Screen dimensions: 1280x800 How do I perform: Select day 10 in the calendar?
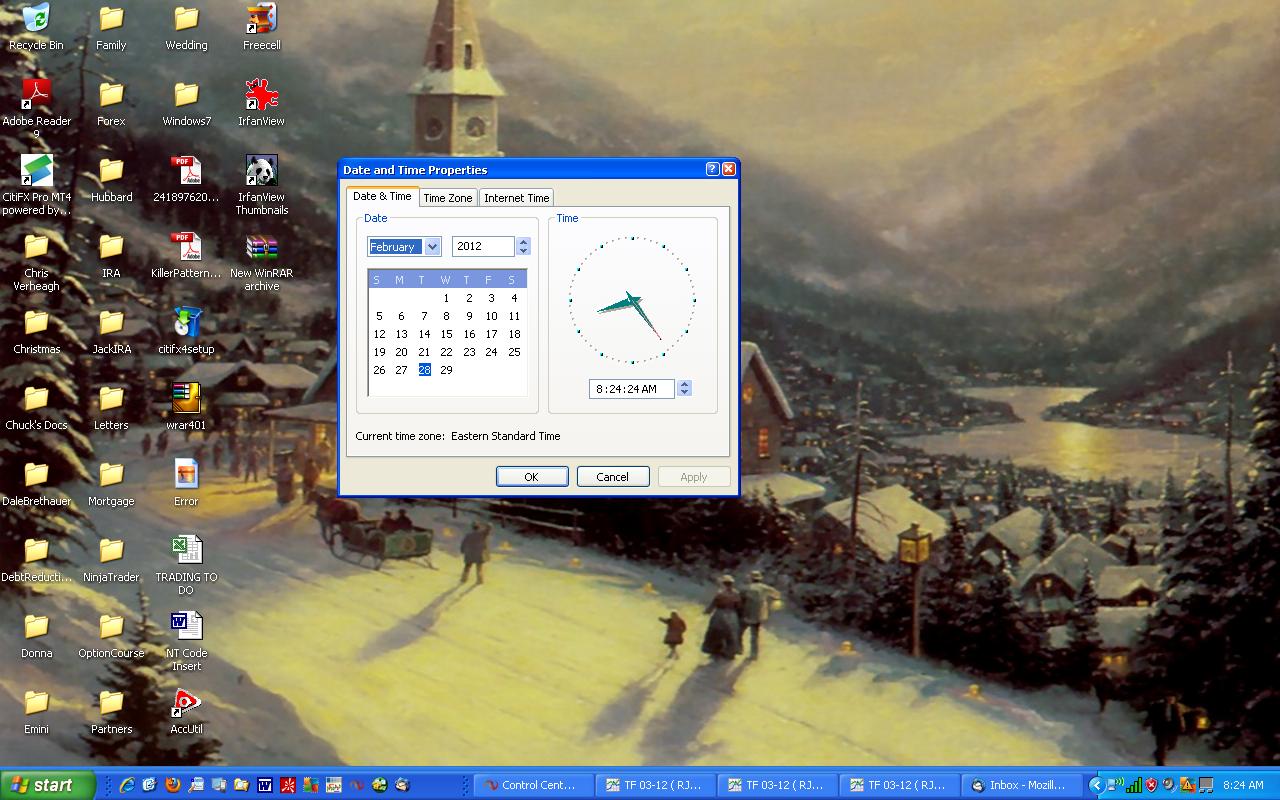[491, 316]
